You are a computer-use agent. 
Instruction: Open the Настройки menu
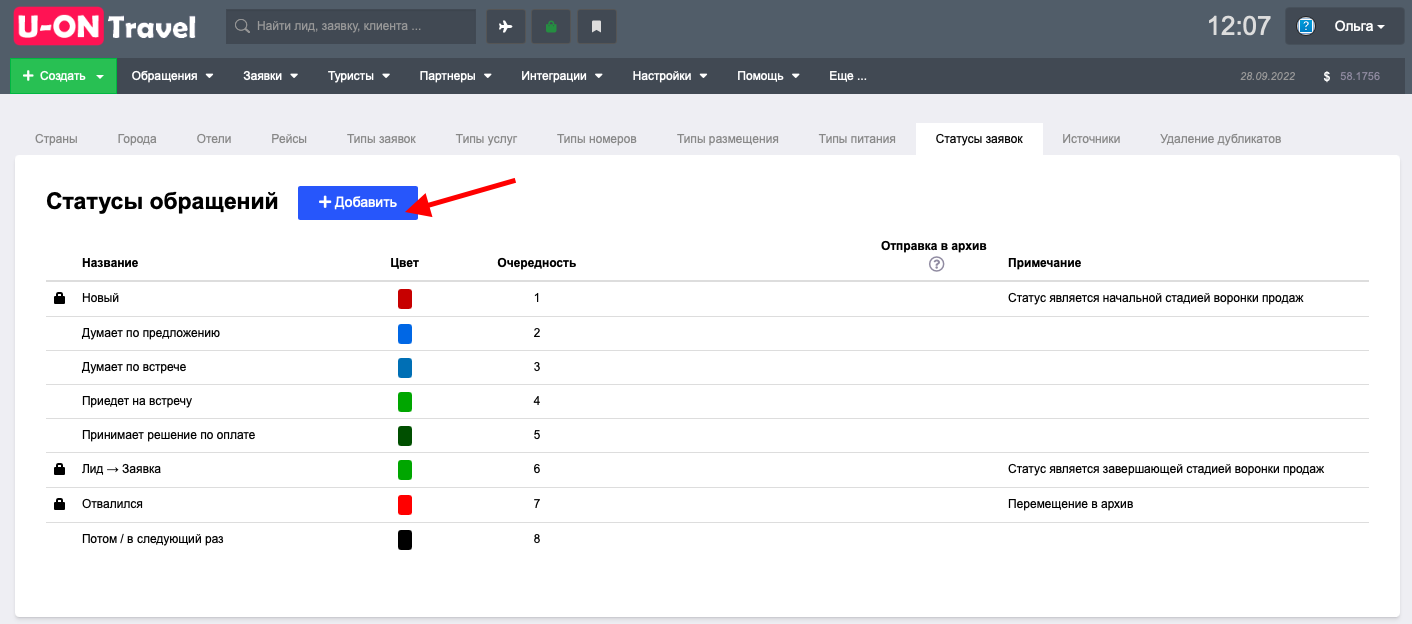(670, 76)
